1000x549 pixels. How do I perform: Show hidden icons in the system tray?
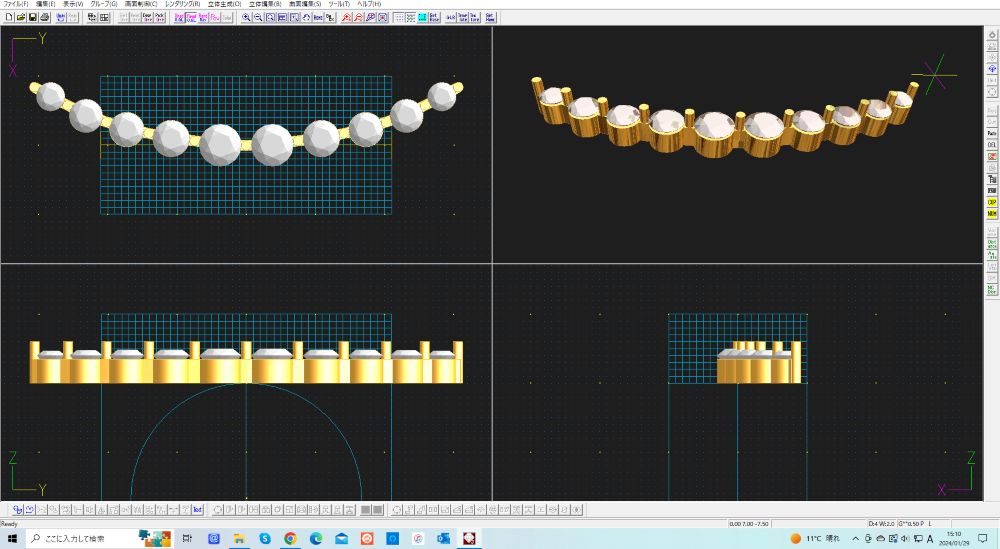[855, 538]
